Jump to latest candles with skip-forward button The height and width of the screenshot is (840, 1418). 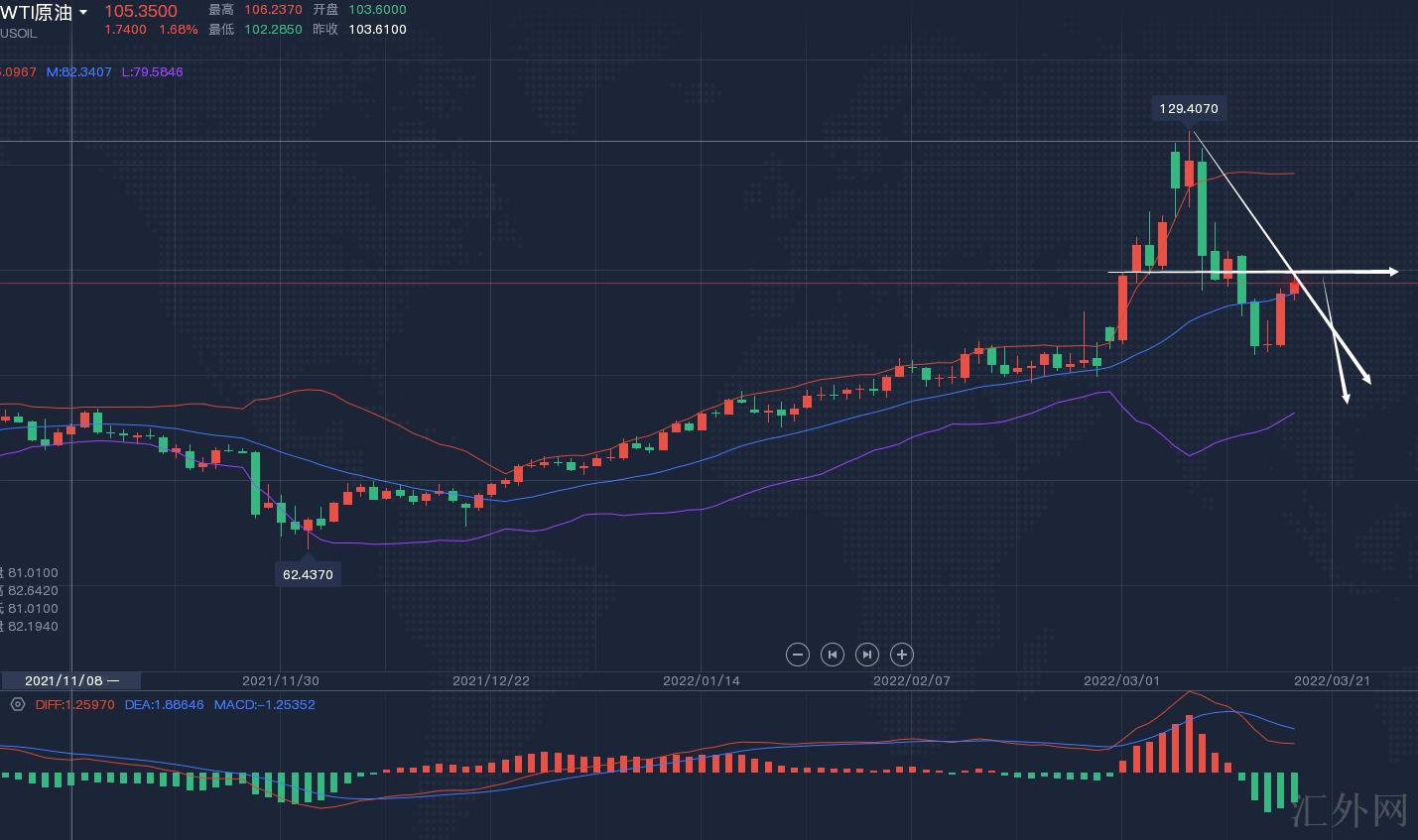(866, 655)
